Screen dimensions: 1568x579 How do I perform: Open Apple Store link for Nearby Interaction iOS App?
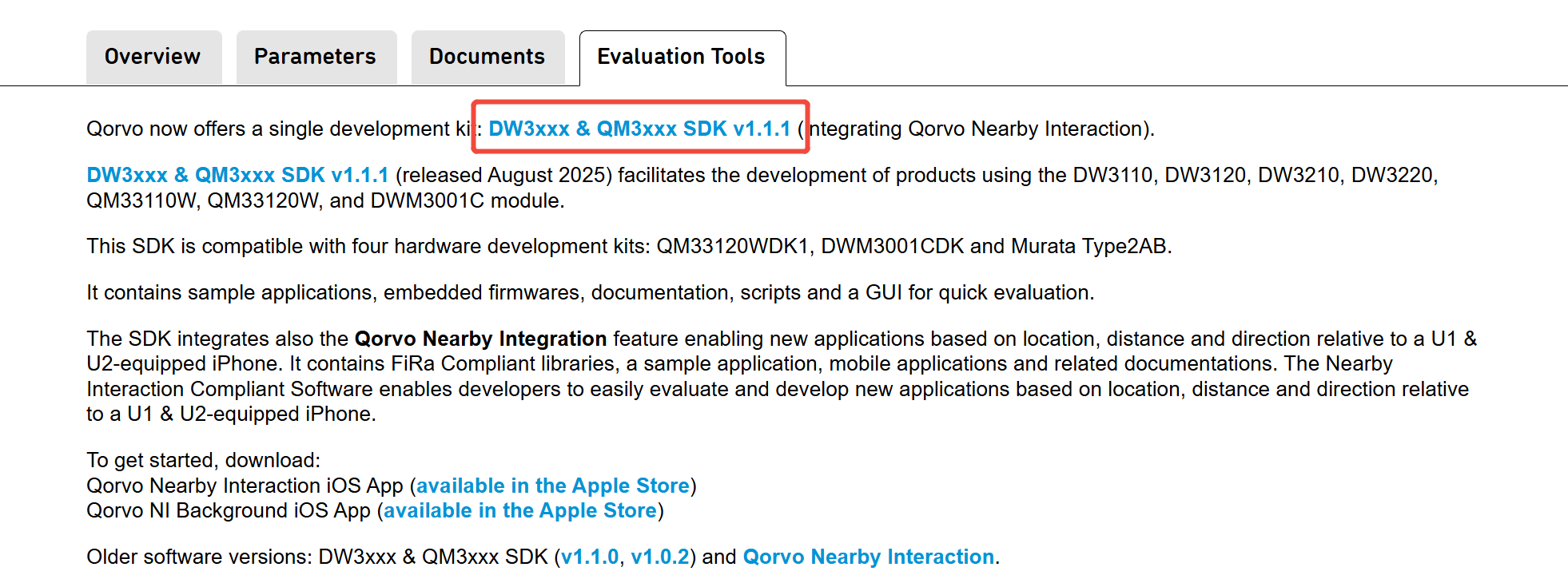[552, 486]
